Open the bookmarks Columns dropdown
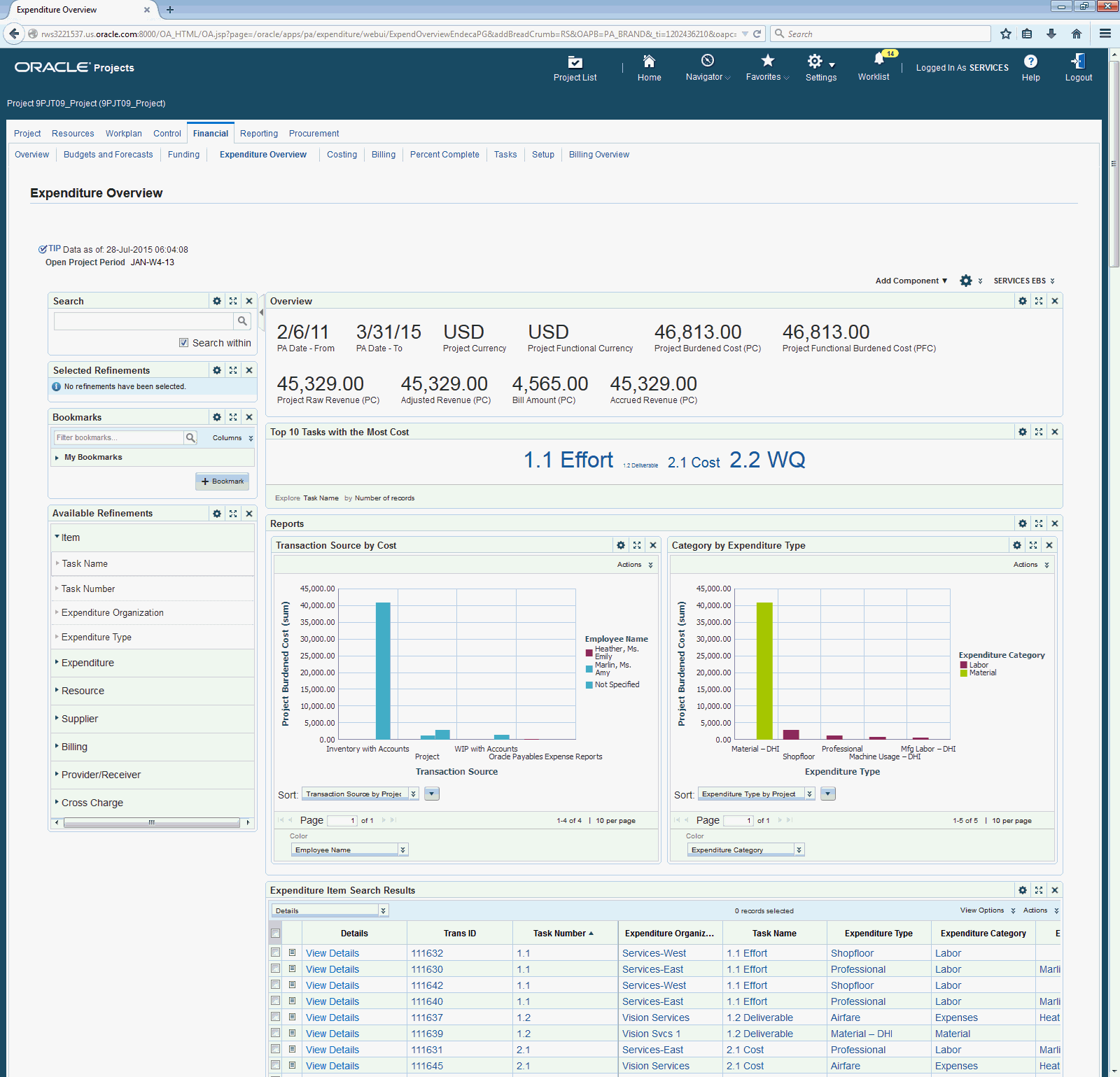This screenshot has width=1120, height=1077. point(233,438)
